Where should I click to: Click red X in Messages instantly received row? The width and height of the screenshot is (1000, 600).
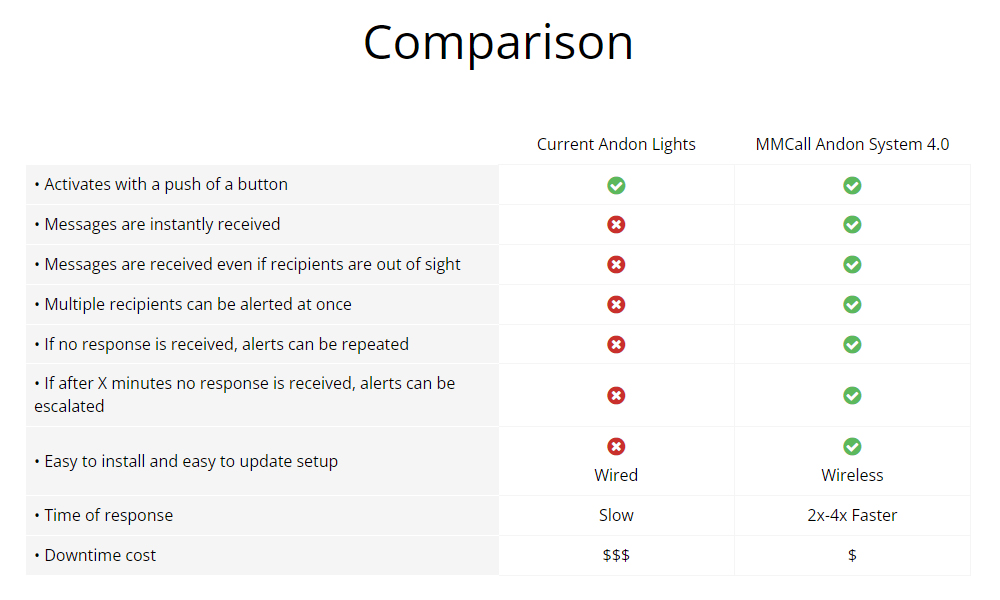click(616, 224)
